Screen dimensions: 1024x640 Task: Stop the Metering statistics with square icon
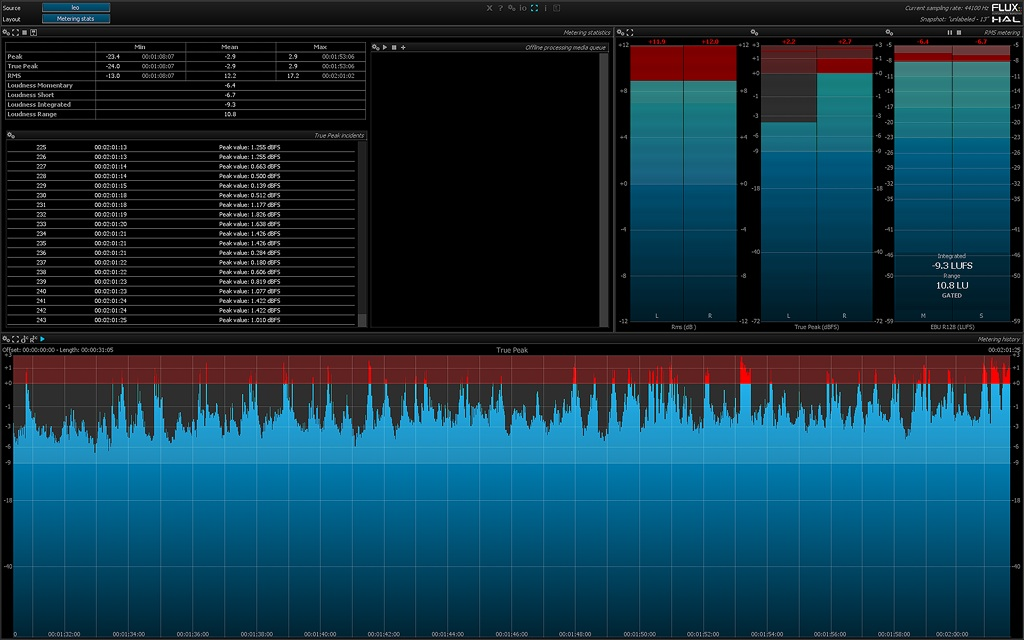pyautogui.click(x=25, y=32)
